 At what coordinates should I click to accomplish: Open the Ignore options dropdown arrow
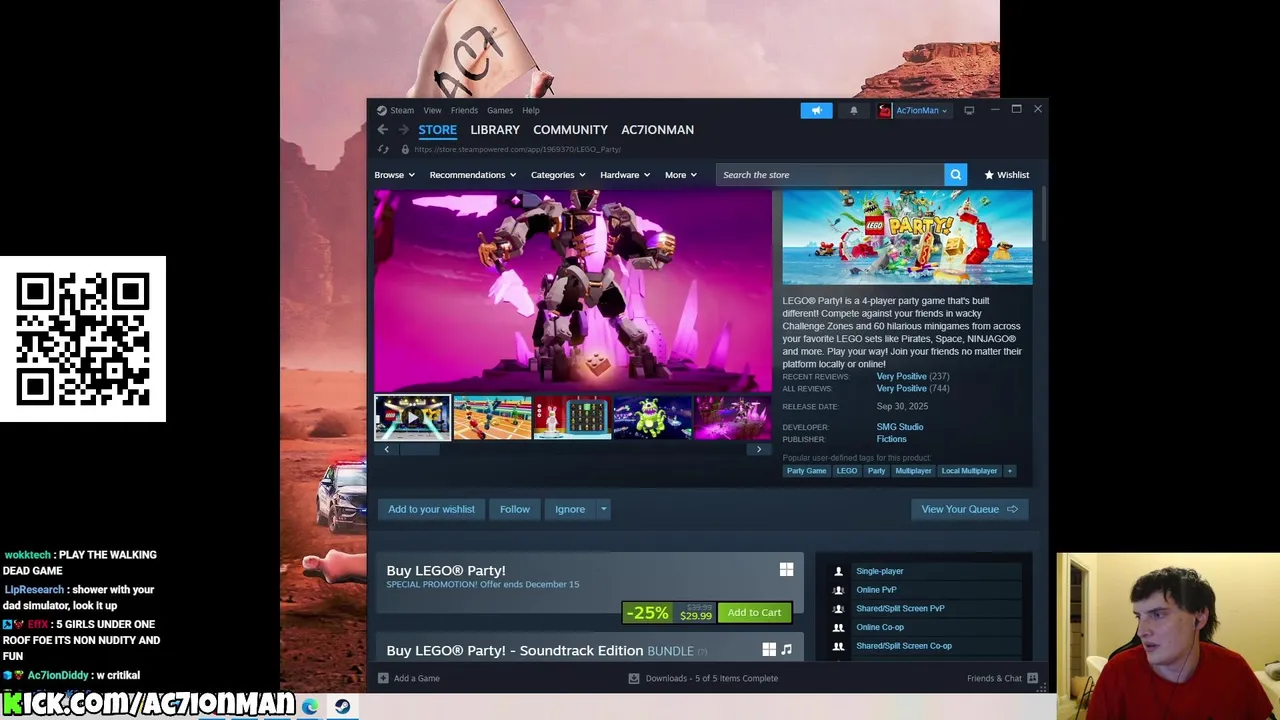[x=603, y=509]
